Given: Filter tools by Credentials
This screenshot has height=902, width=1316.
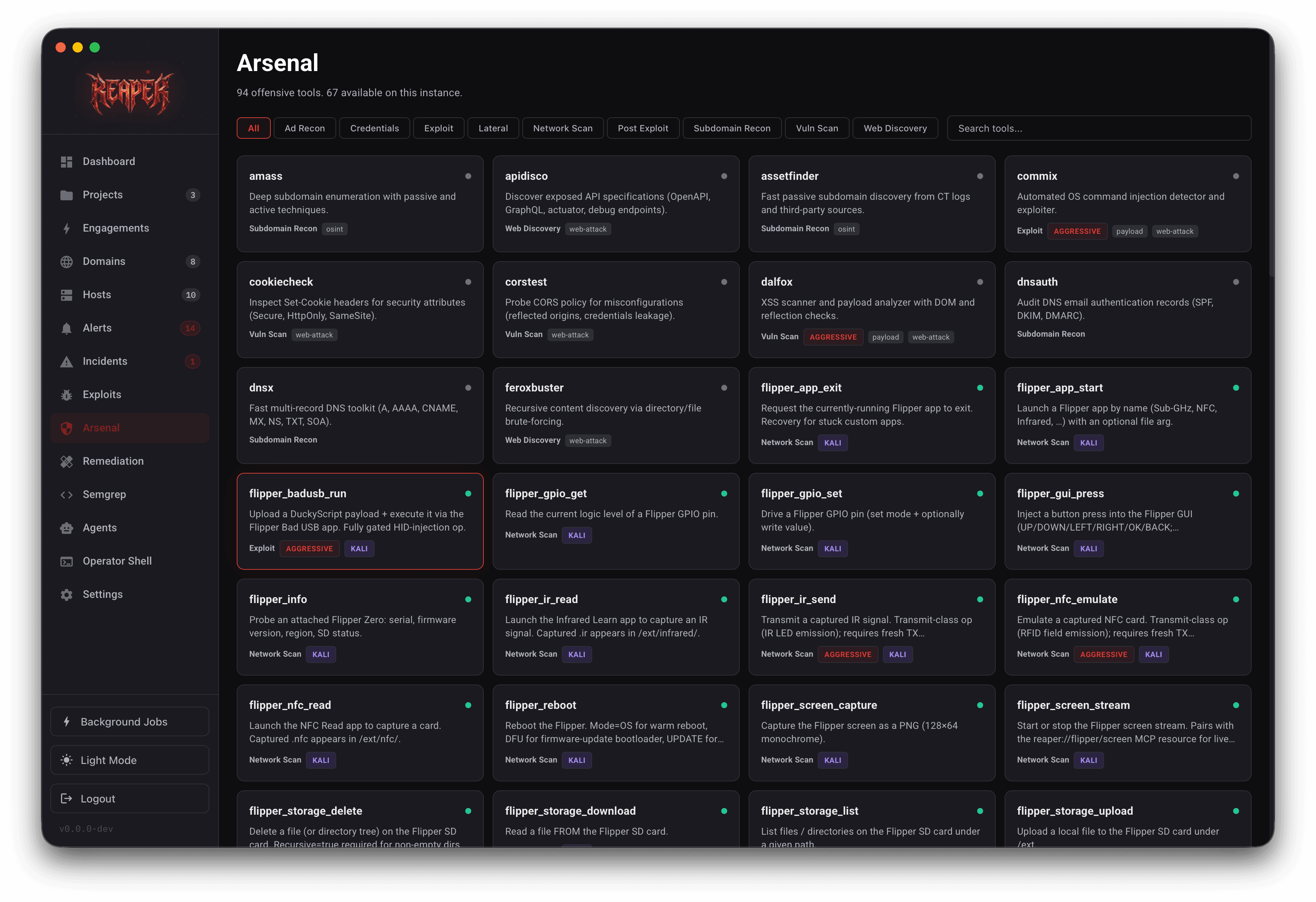Looking at the screenshot, I should (x=374, y=128).
